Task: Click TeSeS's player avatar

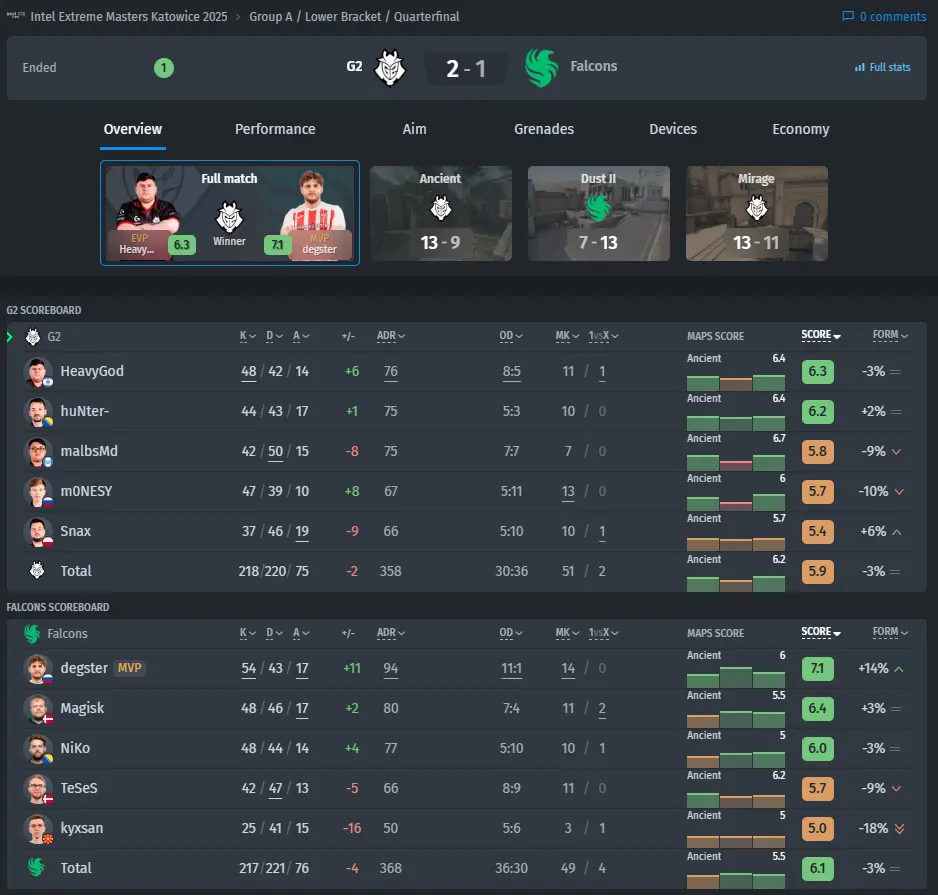Action: pos(38,789)
